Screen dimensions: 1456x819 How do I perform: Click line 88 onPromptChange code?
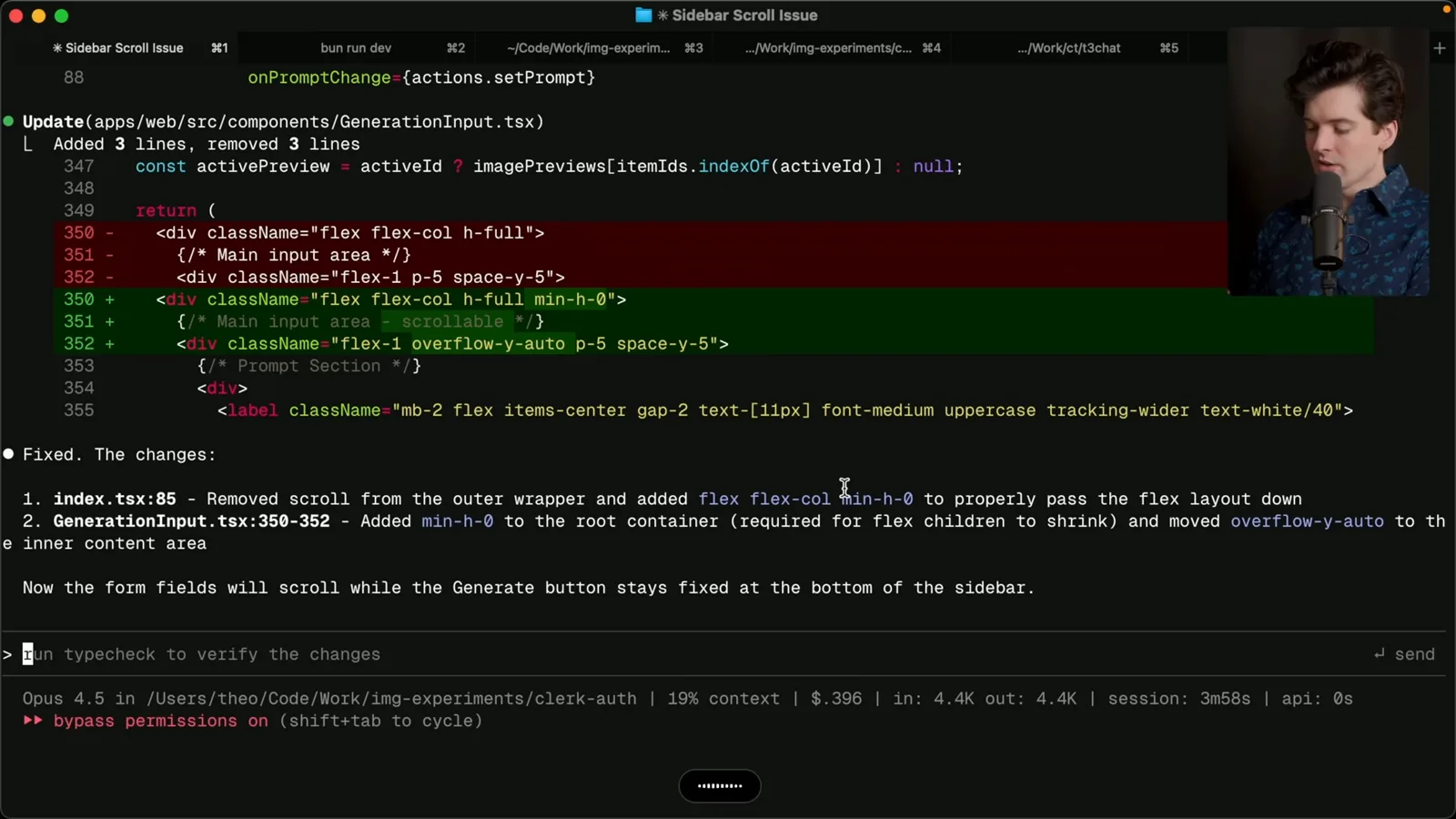pyautogui.click(x=421, y=77)
